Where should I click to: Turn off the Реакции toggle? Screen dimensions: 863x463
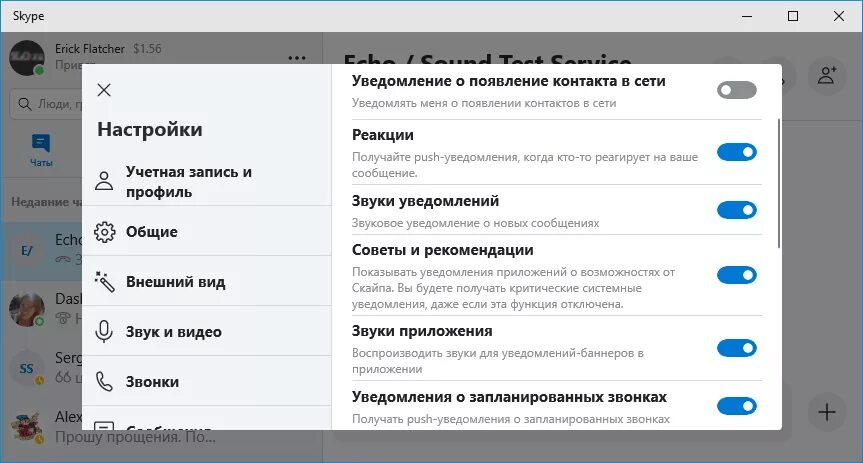tap(736, 152)
